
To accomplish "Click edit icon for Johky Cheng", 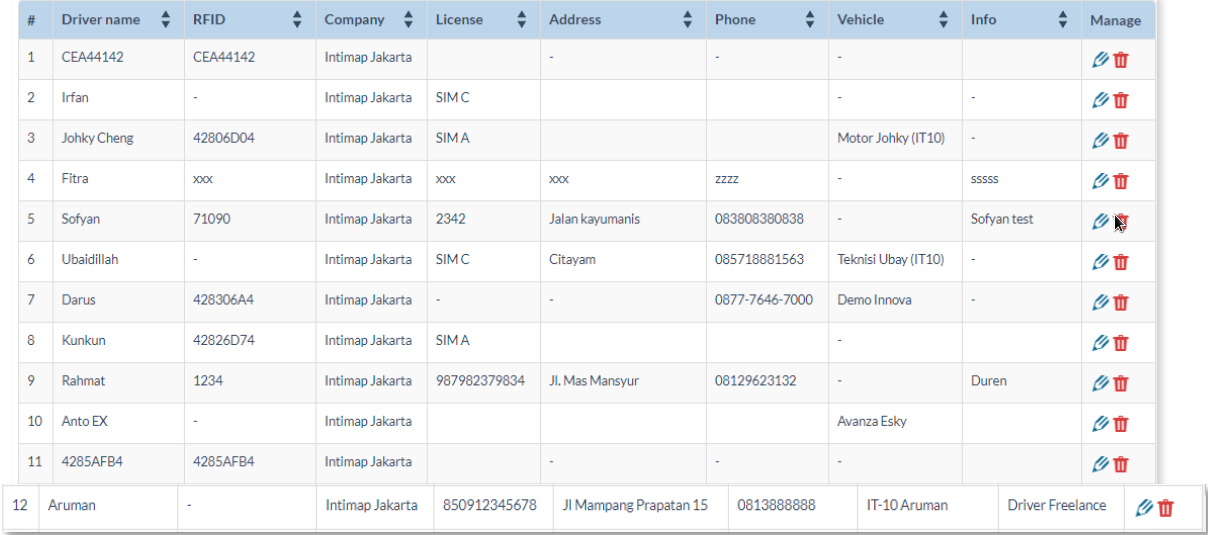I will [x=1101, y=140].
